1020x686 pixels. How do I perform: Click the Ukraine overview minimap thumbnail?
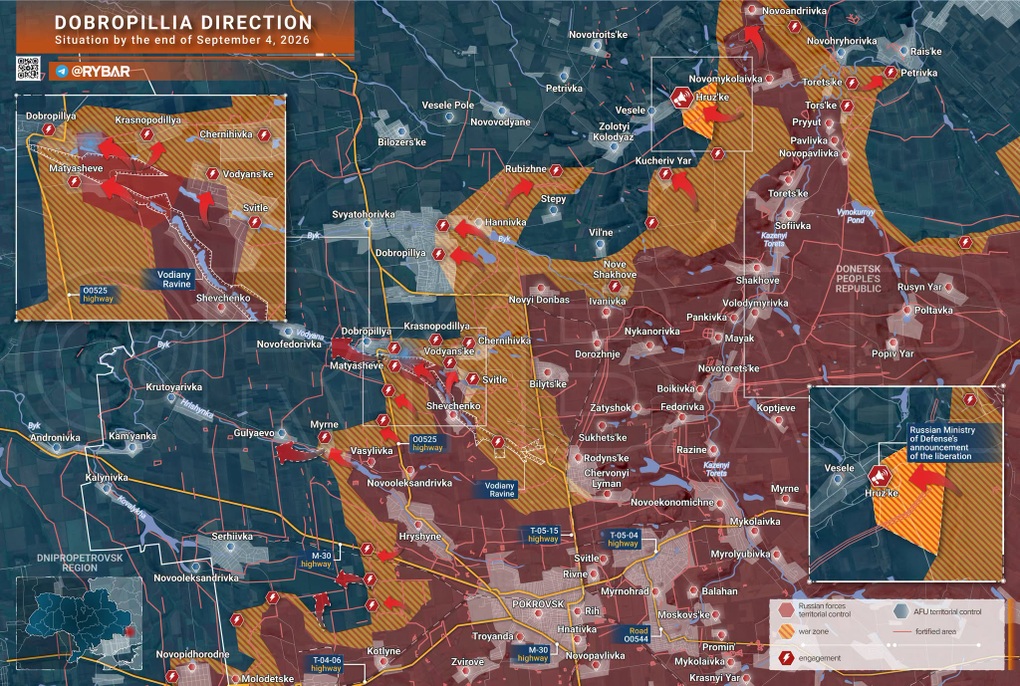pyautogui.click(x=79, y=623)
